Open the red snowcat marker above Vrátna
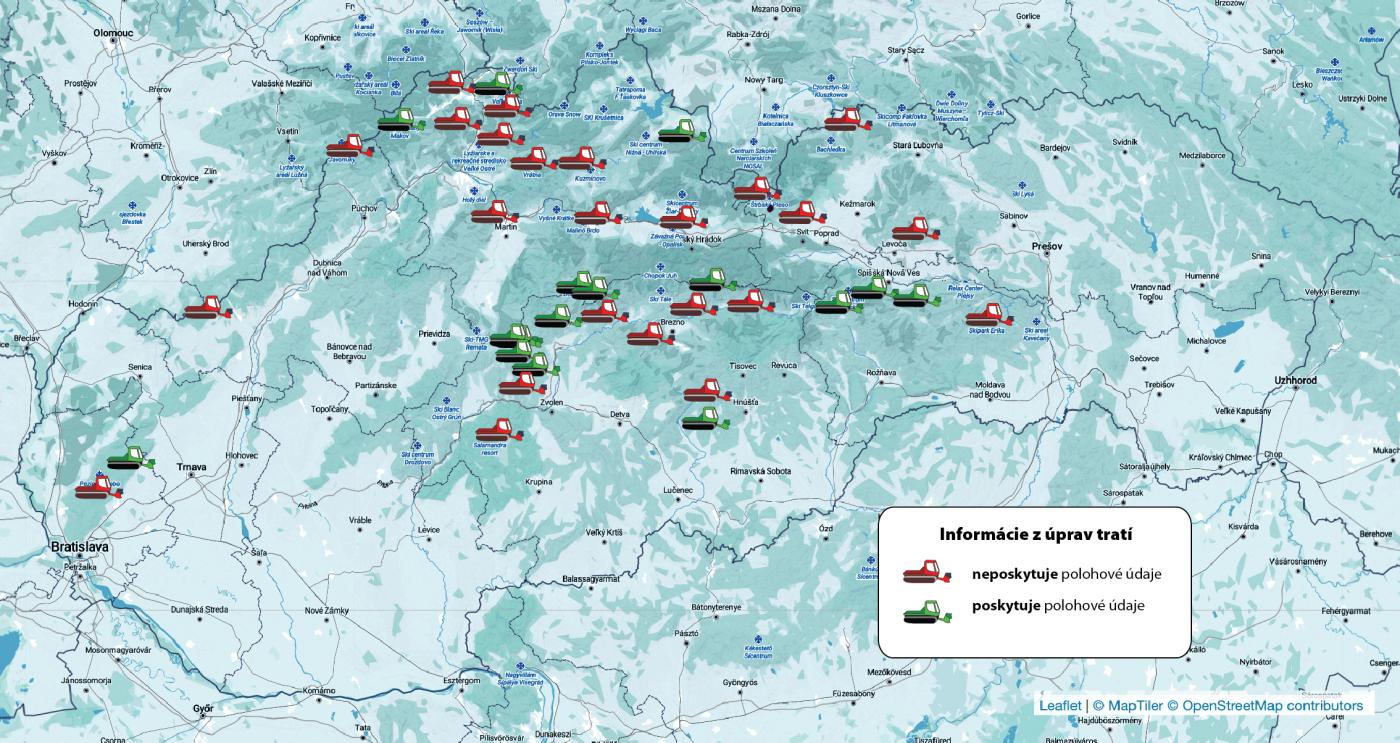This screenshot has width=1400, height=743. click(x=534, y=159)
